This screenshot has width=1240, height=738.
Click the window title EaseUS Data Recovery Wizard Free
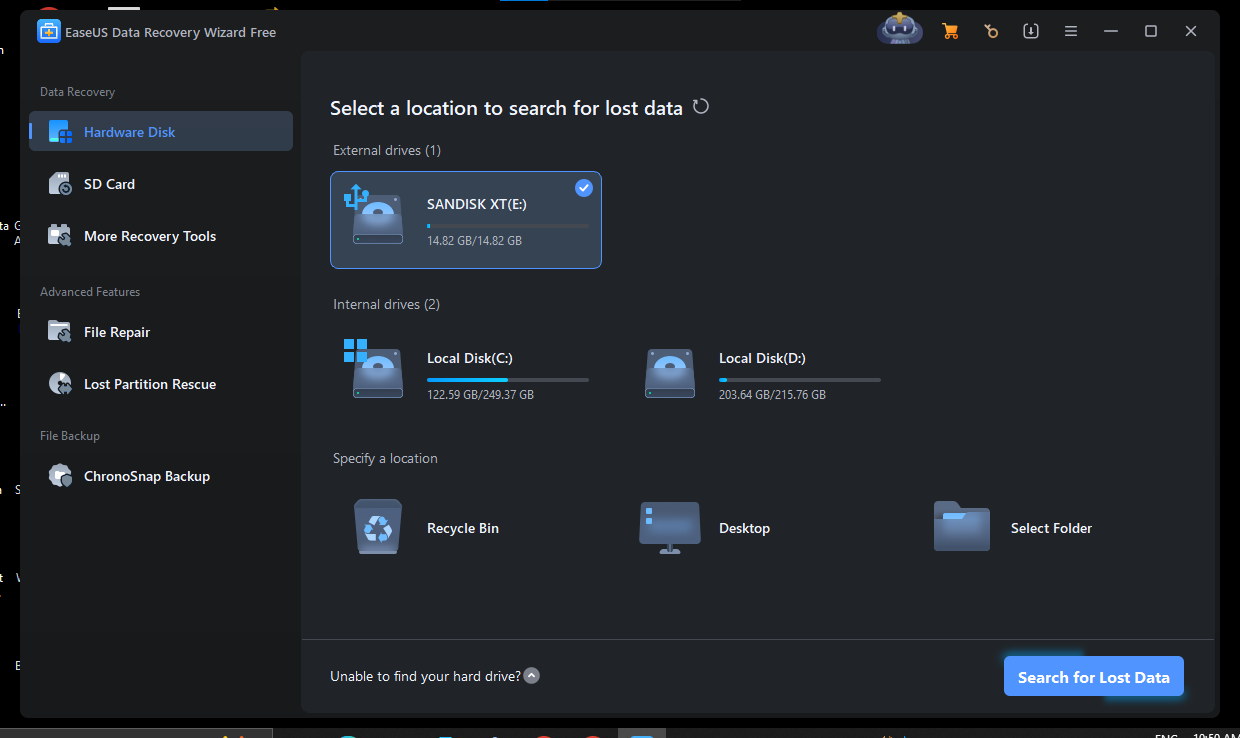point(171,32)
